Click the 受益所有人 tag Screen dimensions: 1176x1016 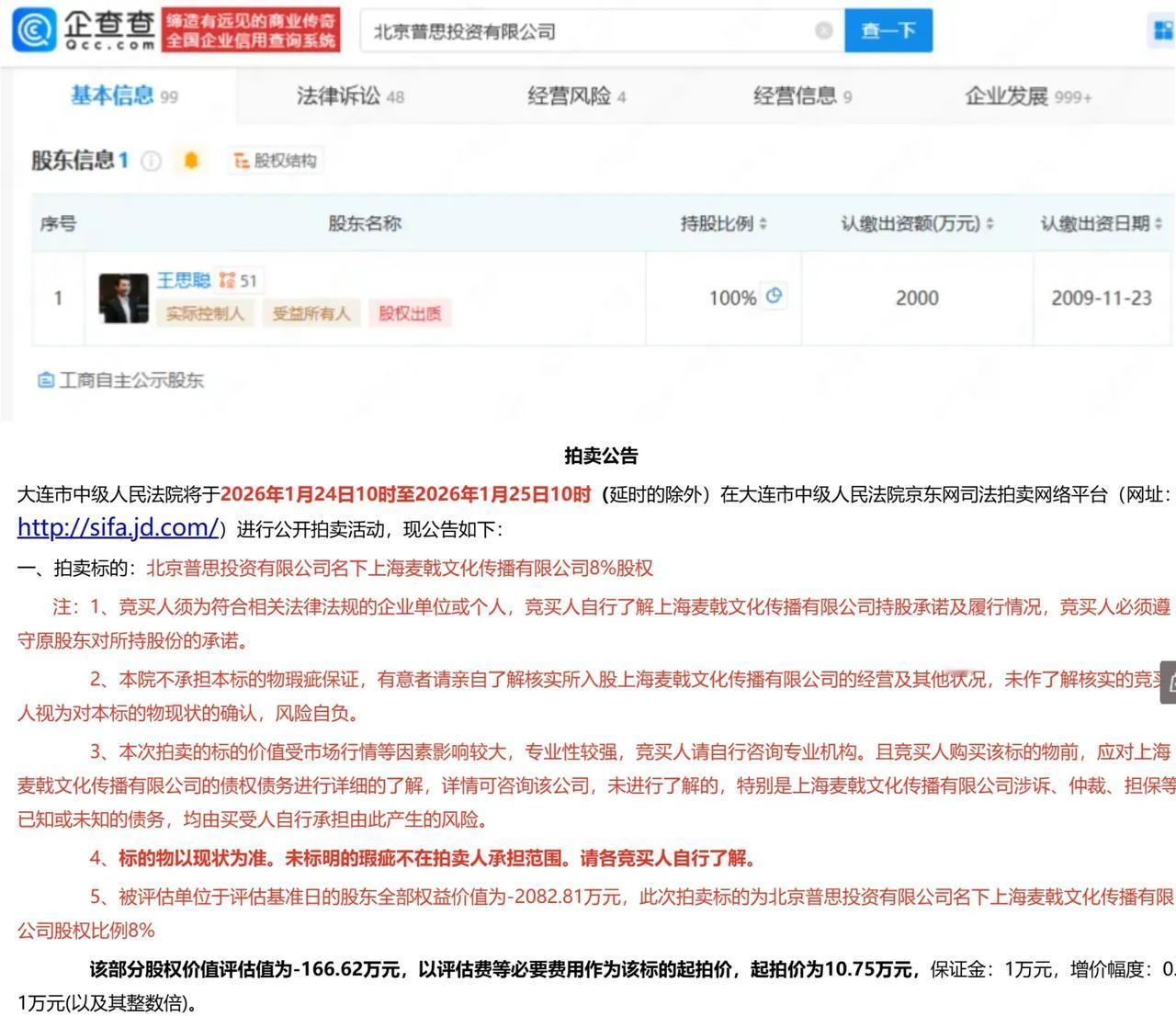pyautogui.click(x=311, y=313)
